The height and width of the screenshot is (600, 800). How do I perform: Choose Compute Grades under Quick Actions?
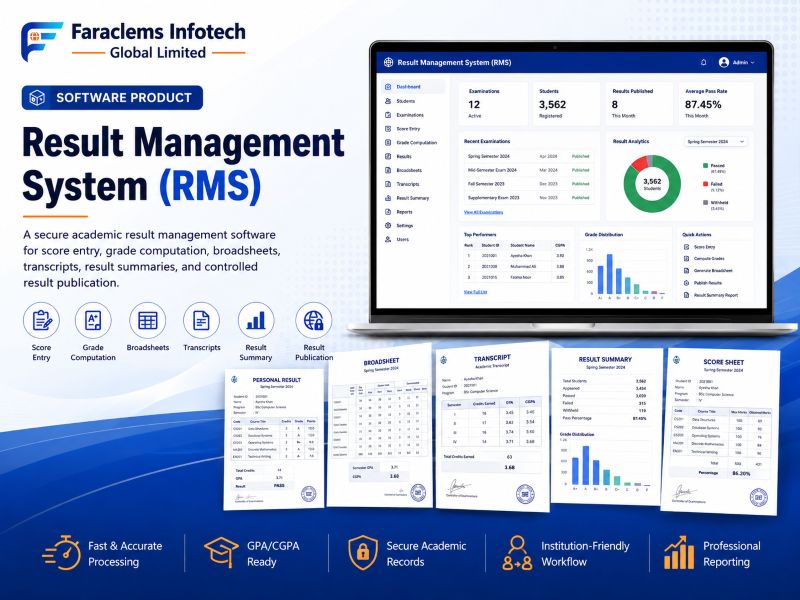point(709,259)
